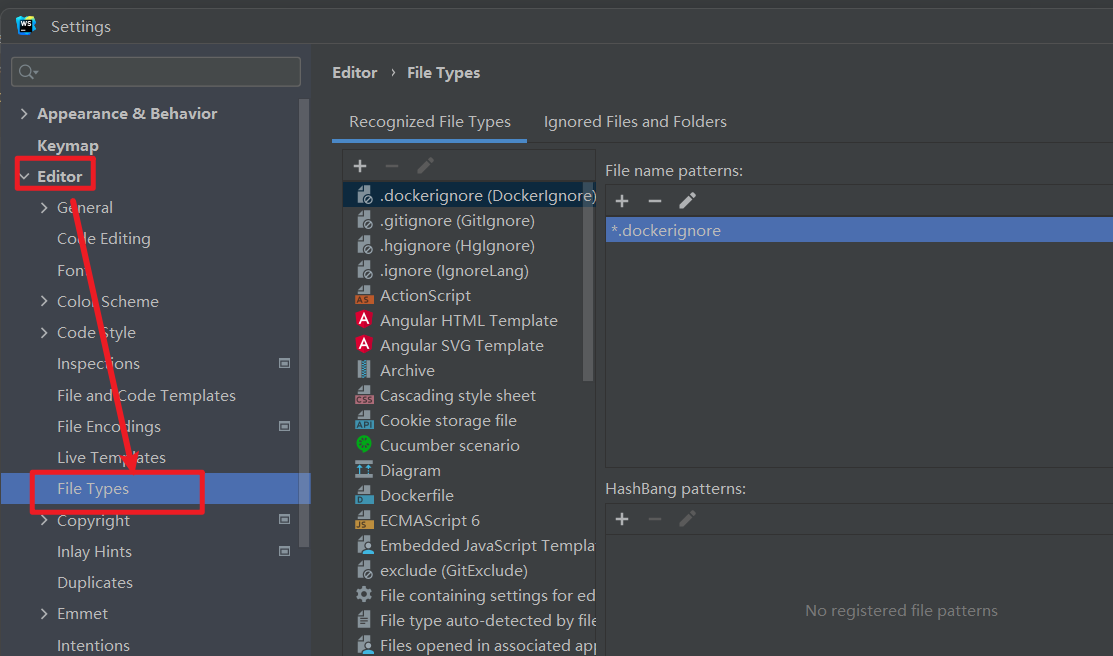The image size is (1113, 656).
Task: Click the ECMAScript 6 JS icon
Action: point(364,520)
